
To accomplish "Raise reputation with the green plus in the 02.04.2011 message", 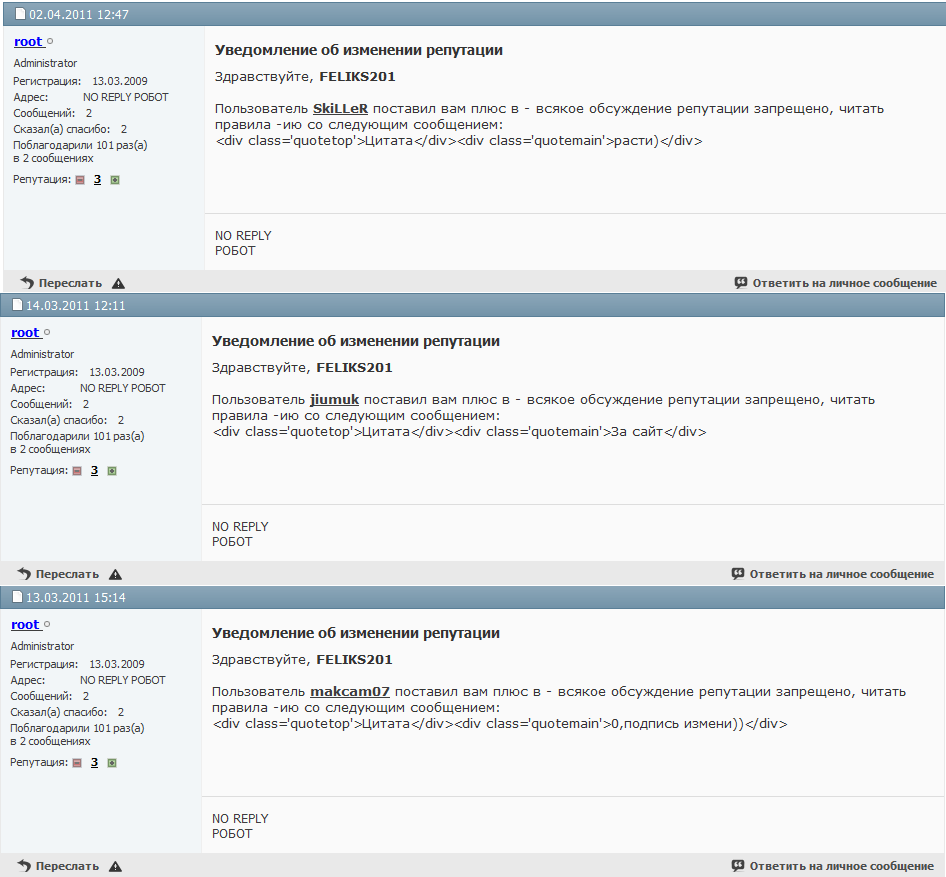I will [x=115, y=180].
